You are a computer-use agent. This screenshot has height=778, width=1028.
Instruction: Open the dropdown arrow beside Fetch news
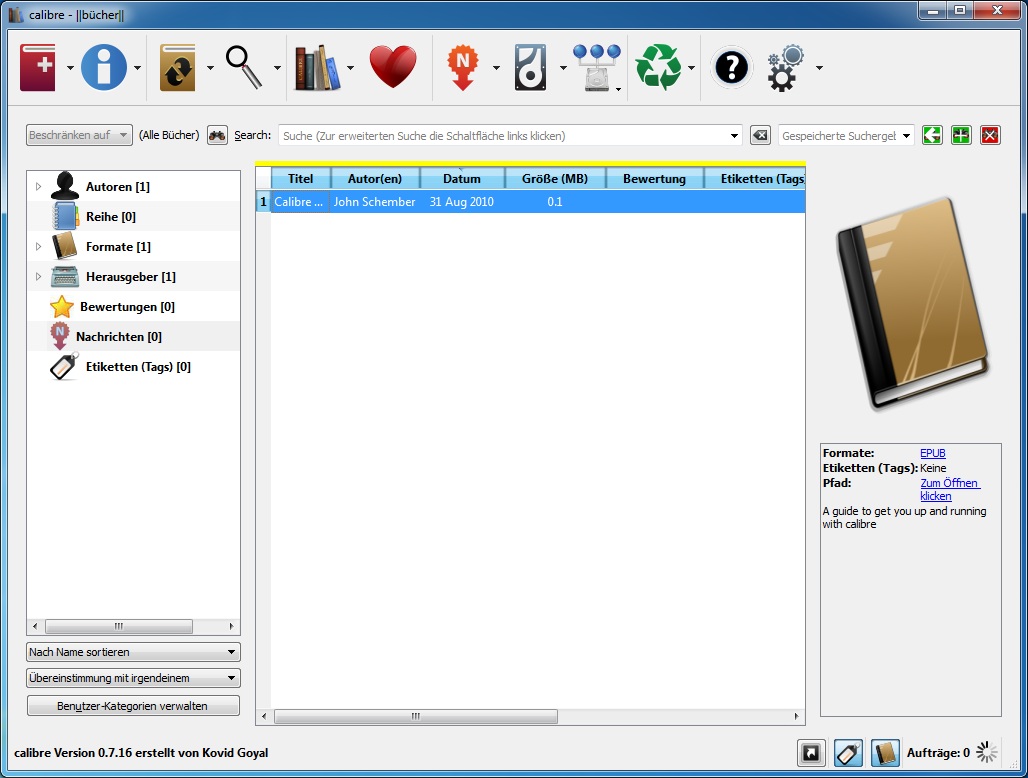coord(496,68)
